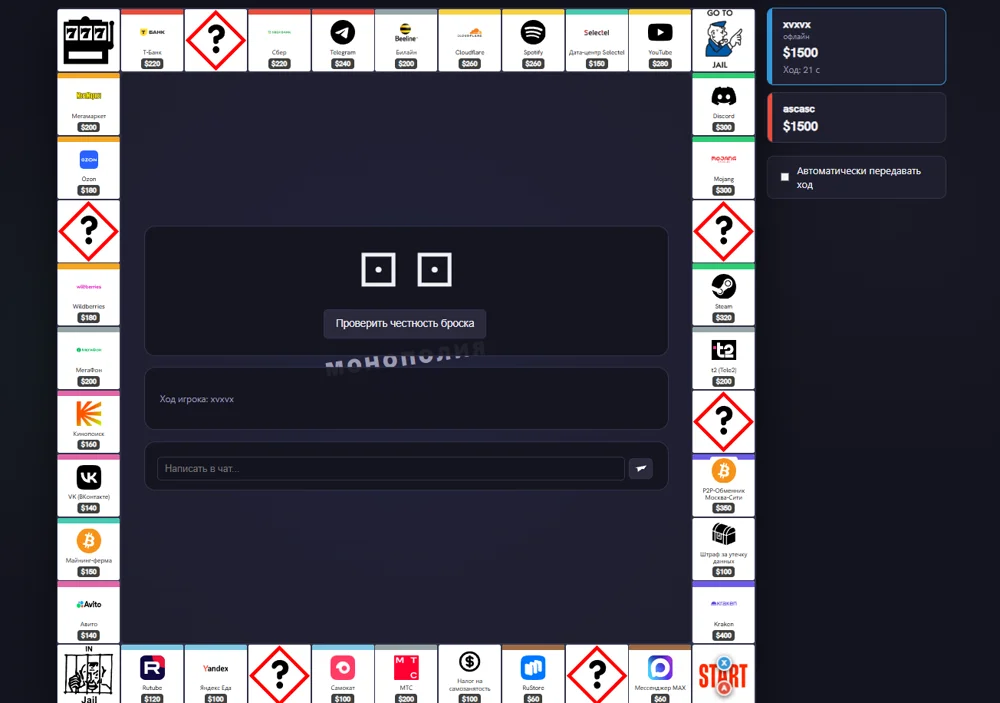Image resolution: width=1000 pixels, height=703 pixels.
Task: Focus the Написать в чат input field
Action: click(390, 468)
